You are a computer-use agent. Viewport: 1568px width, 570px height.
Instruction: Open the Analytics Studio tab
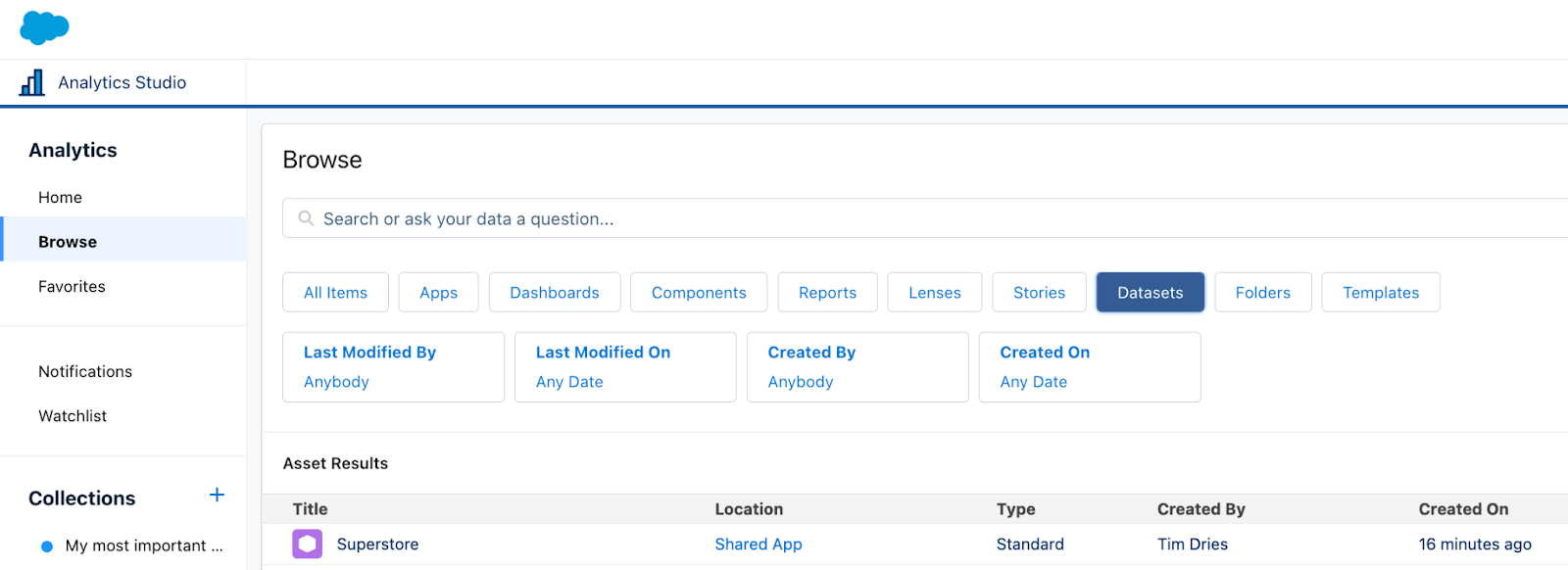(x=122, y=82)
